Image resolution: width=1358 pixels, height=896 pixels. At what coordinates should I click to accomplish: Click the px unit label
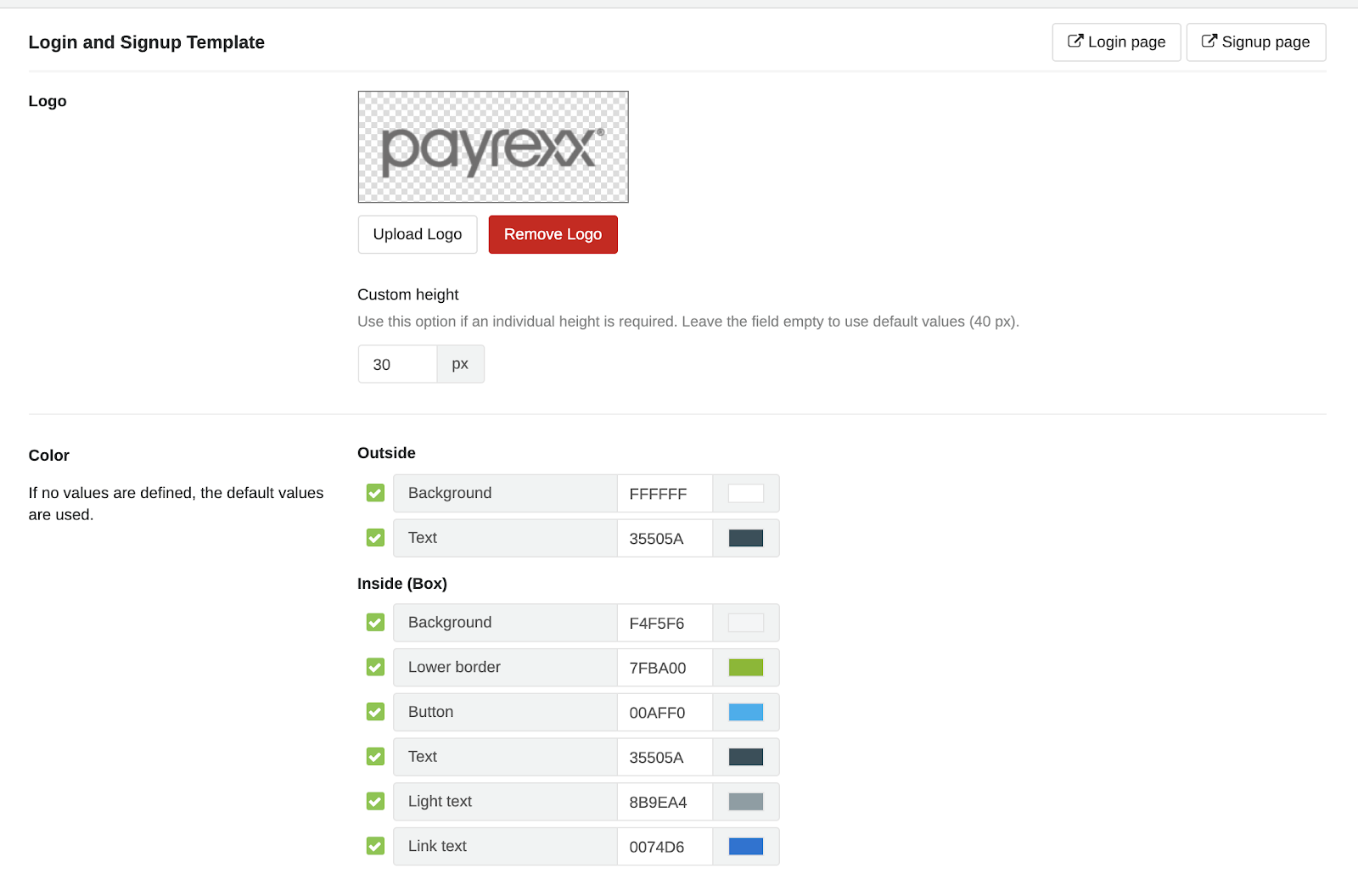[460, 364]
